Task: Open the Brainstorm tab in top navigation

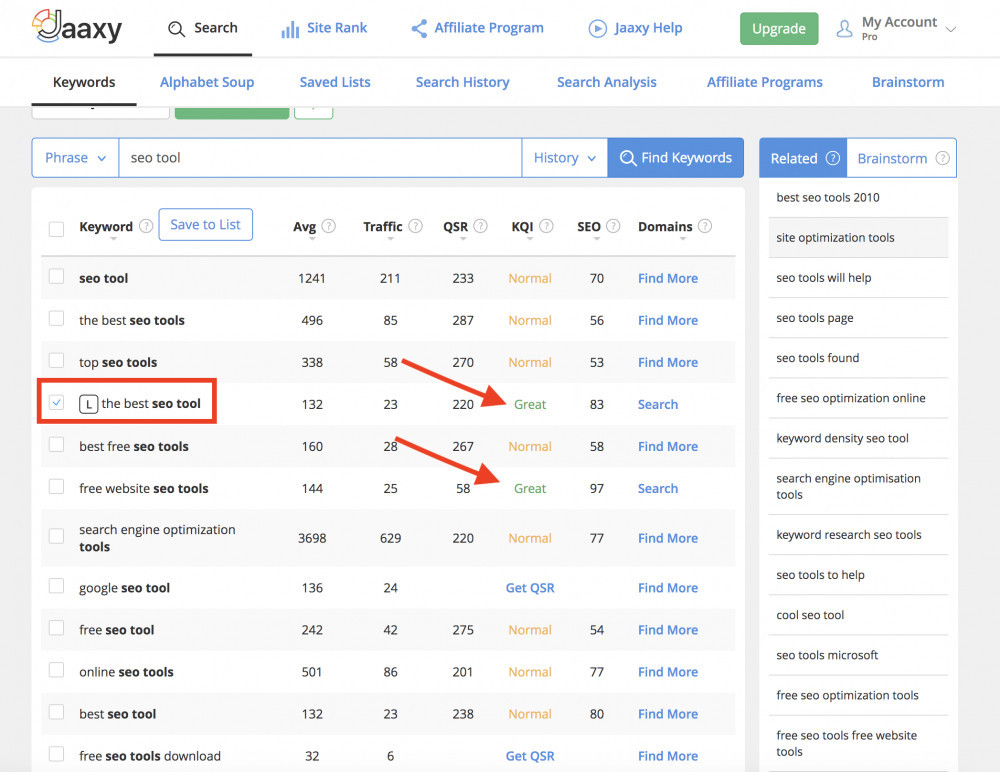Action: click(908, 82)
